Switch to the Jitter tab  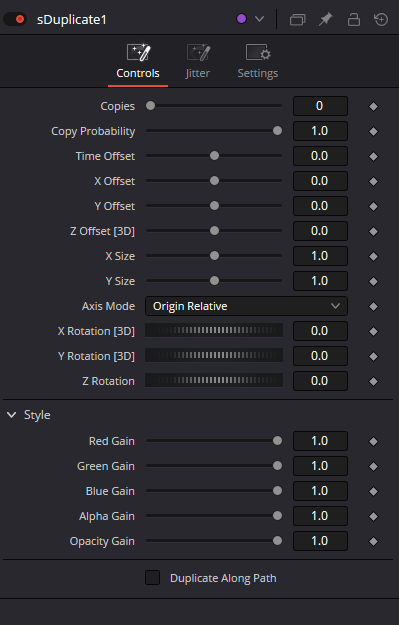pyautogui.click(x=198, y=62)
